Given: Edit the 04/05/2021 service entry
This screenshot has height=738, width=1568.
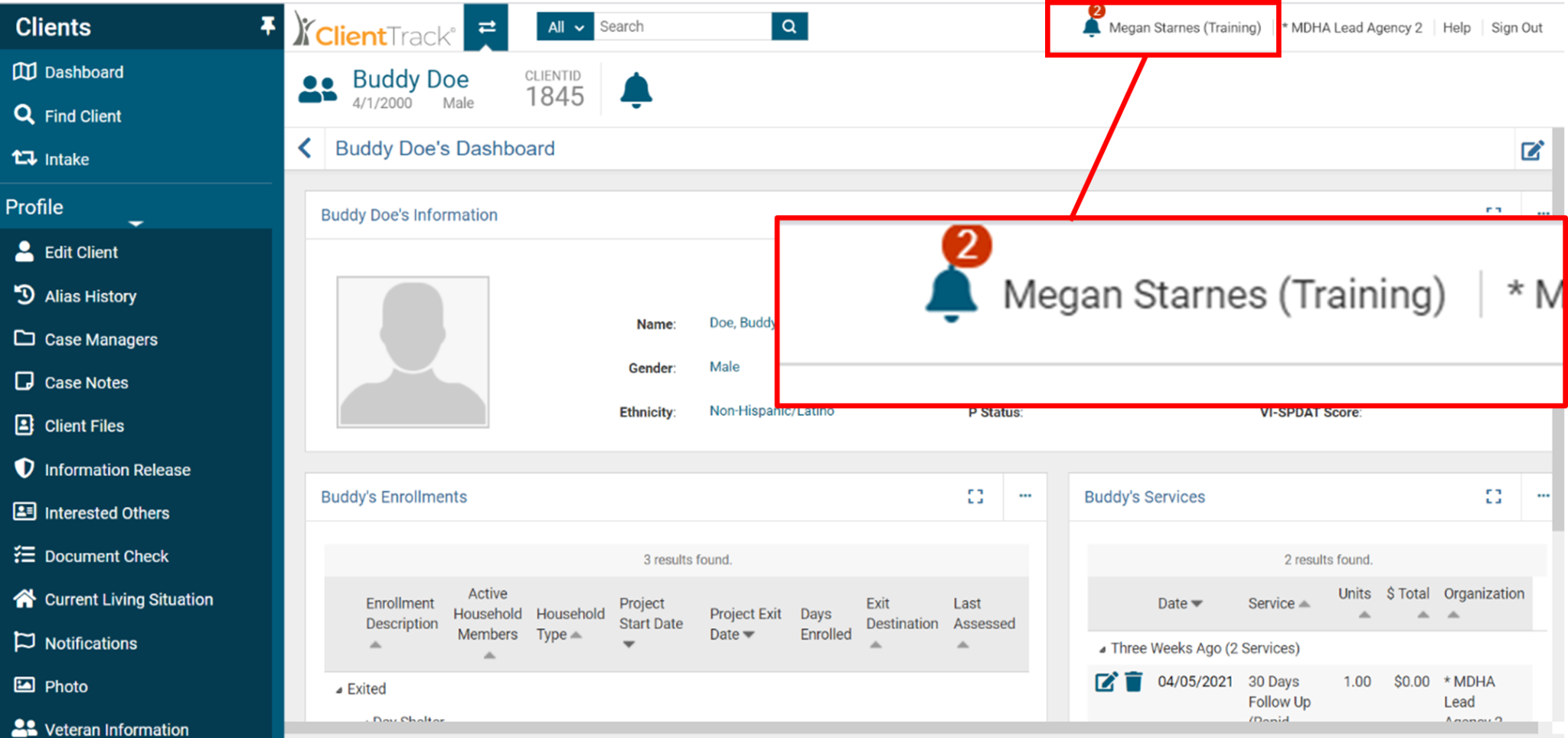Looking at the screenshot, I should click(1106, 681).
